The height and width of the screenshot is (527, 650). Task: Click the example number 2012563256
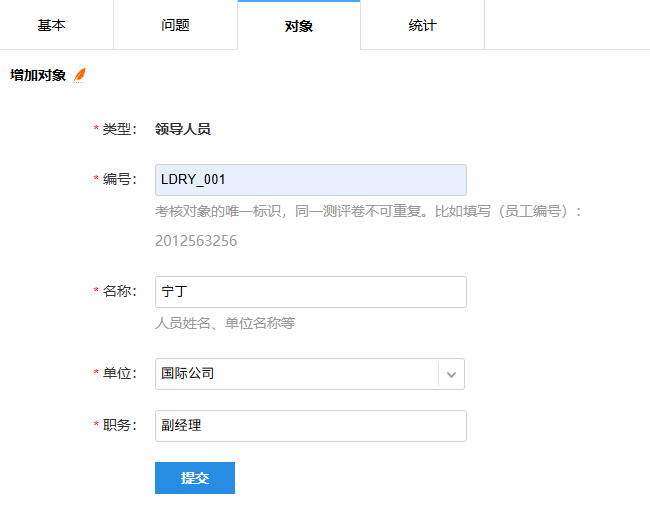(196, 241)
